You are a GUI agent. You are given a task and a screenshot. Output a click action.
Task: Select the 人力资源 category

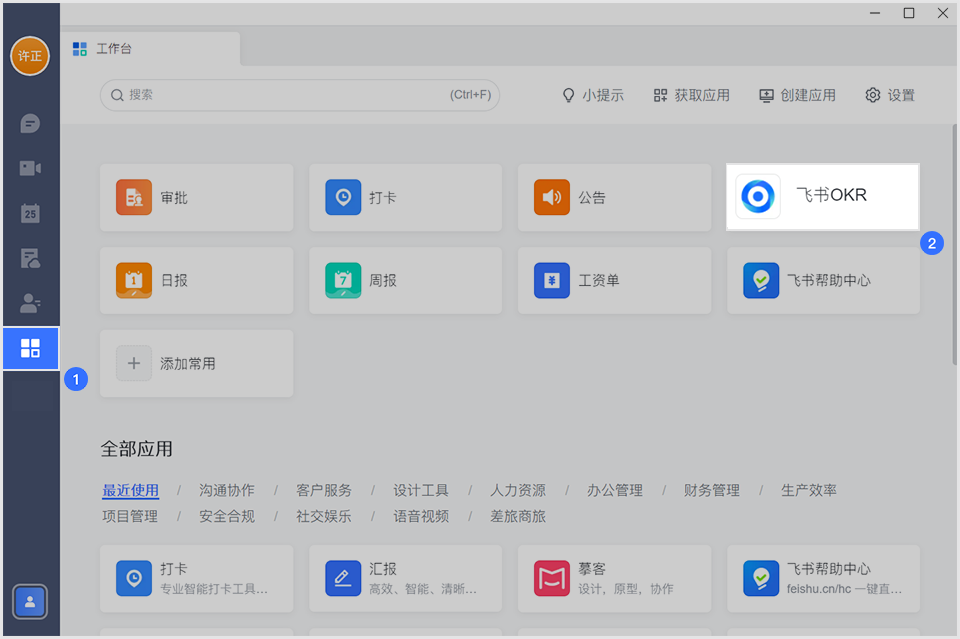coord(518,490)
